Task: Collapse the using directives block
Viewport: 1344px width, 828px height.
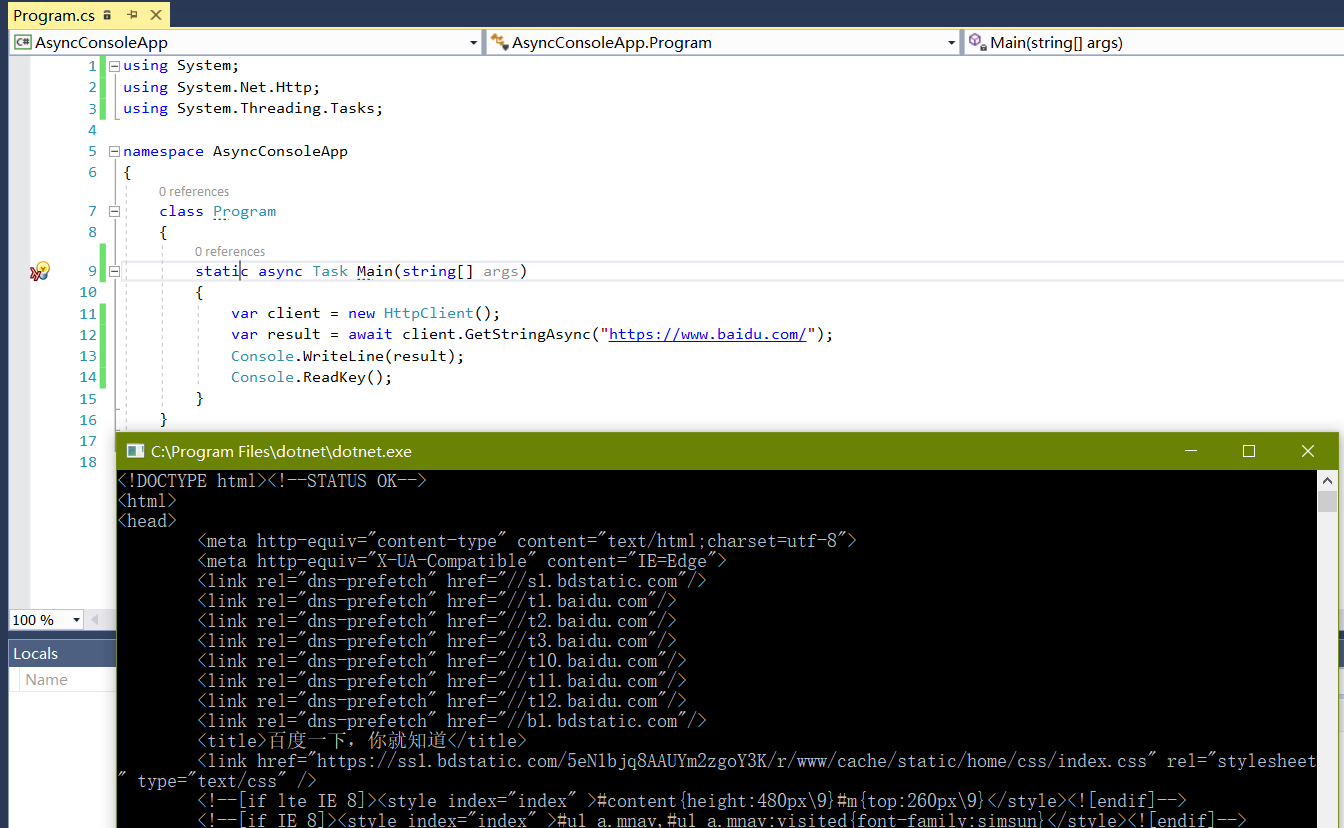Action: [114, 66]
